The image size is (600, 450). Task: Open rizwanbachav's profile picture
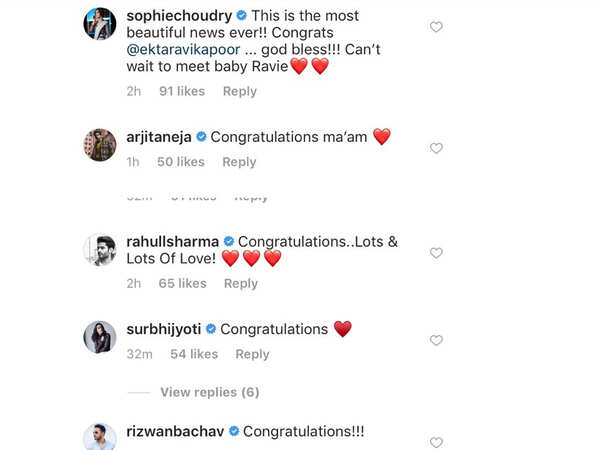(x=100, y=438)
